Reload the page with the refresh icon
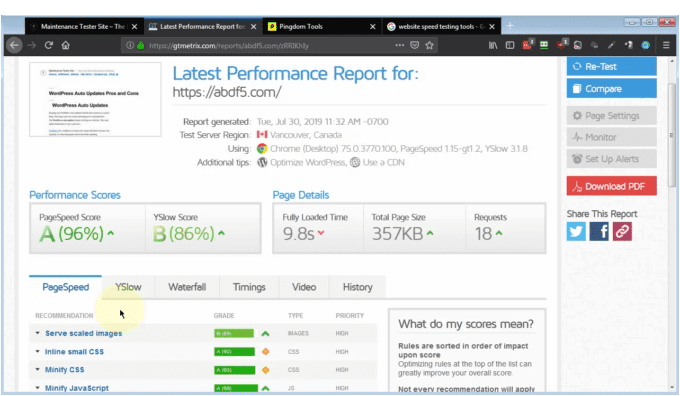The width and height of the screenshot is (680, 396). (49, 45)
